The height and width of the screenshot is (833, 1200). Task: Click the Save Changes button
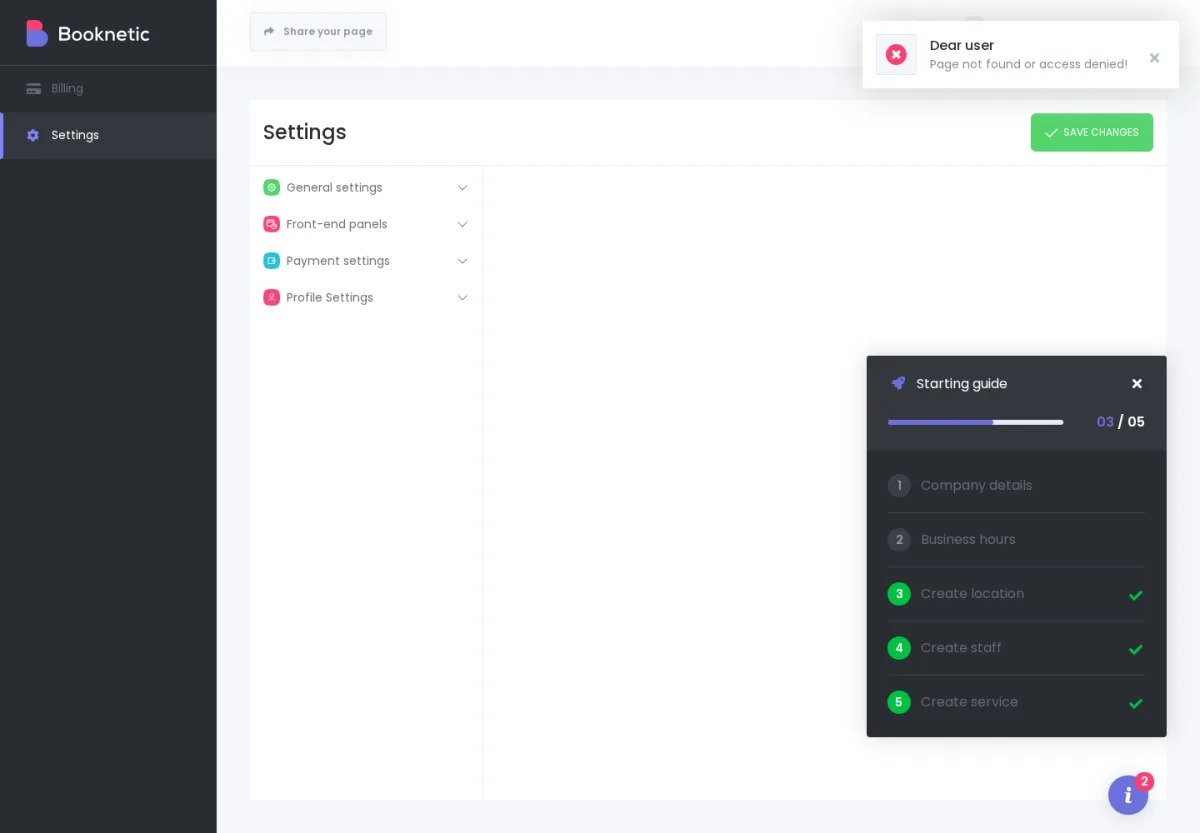[1091, 132]
